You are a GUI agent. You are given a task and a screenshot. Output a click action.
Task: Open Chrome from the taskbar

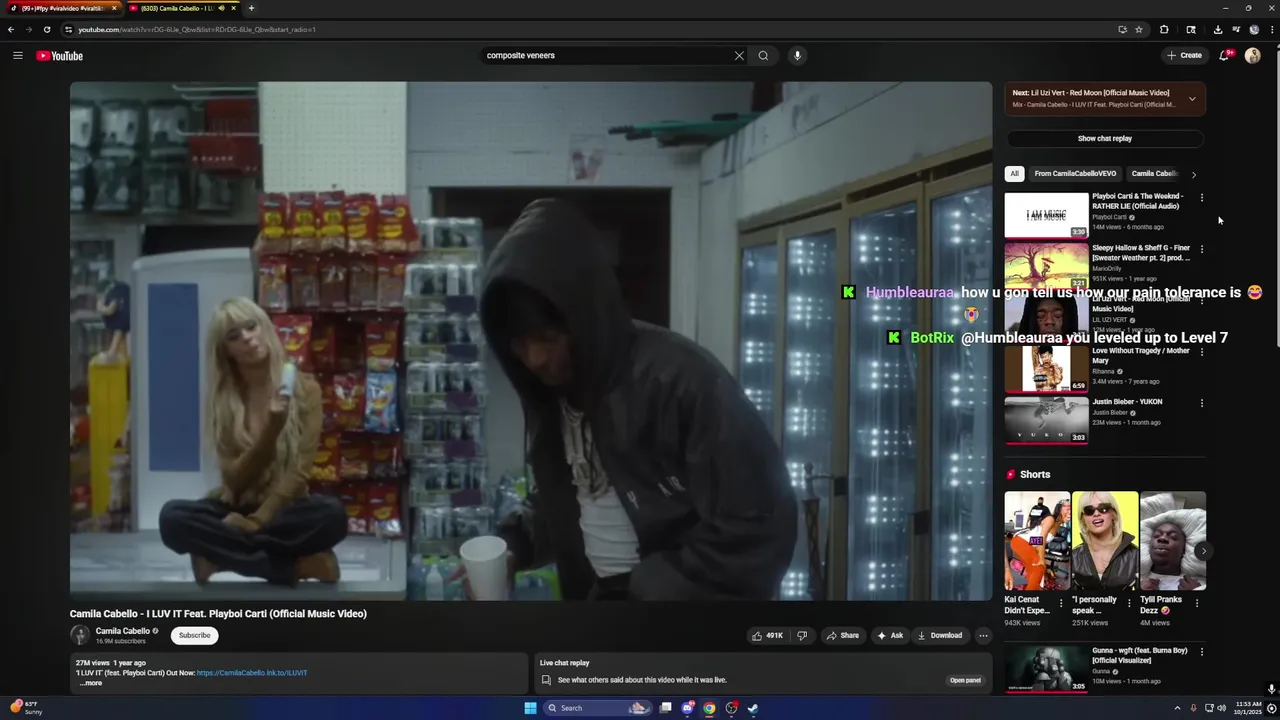(709, 708)
